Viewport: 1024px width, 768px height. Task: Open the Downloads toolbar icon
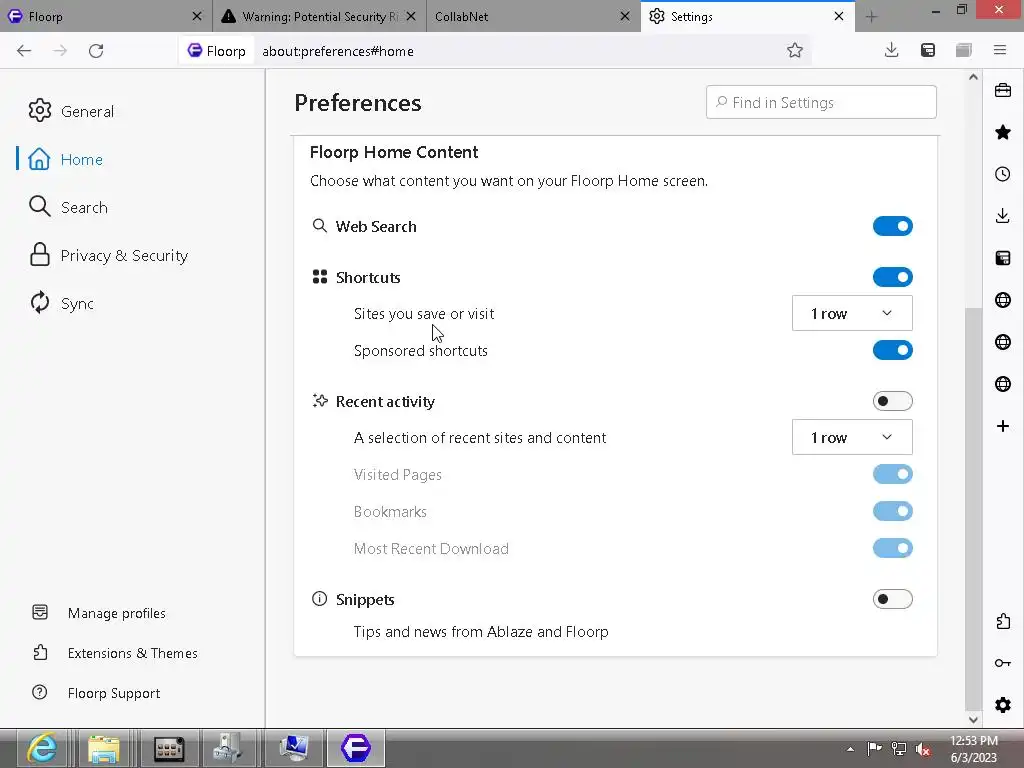891,50
